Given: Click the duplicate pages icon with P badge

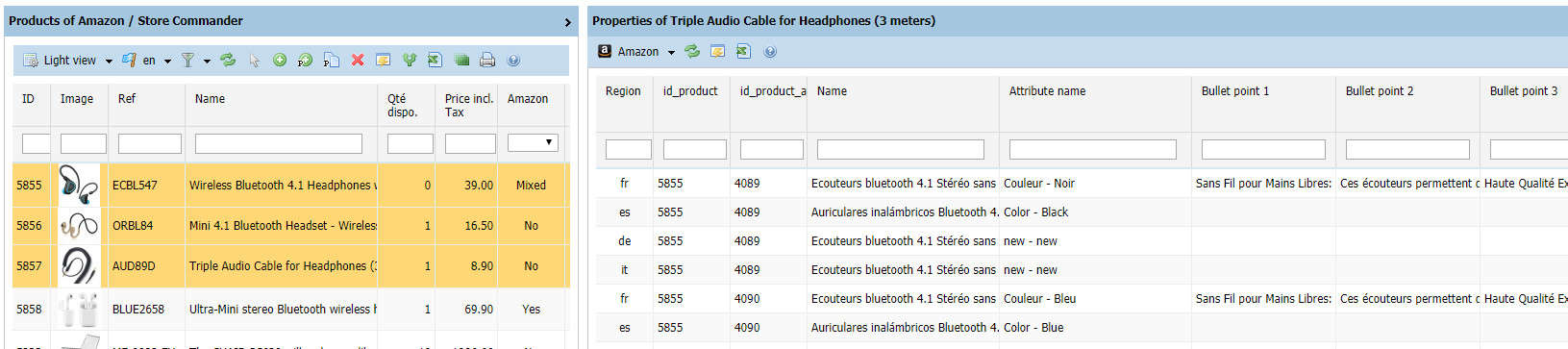Looking at the screenshot, I should point(331,60).
